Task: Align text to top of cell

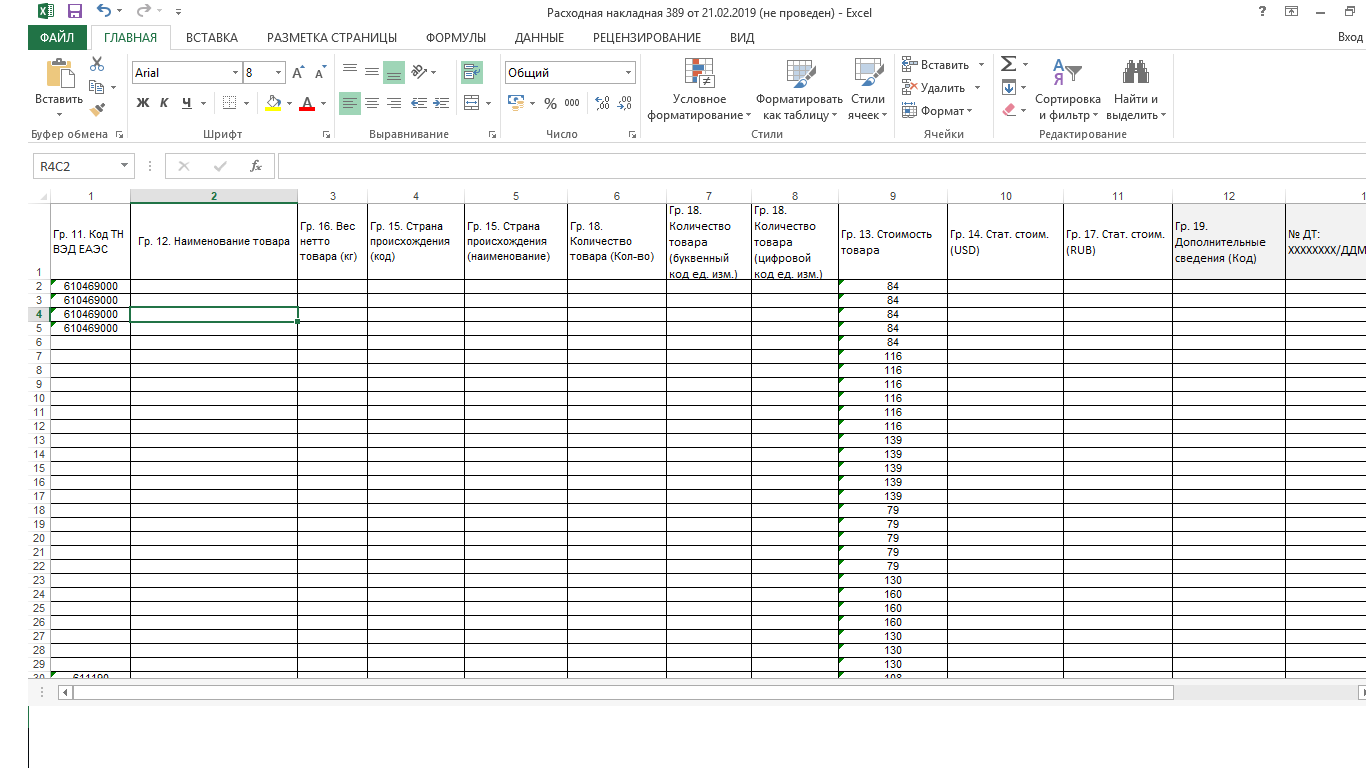Action: (x=349, y=72)
